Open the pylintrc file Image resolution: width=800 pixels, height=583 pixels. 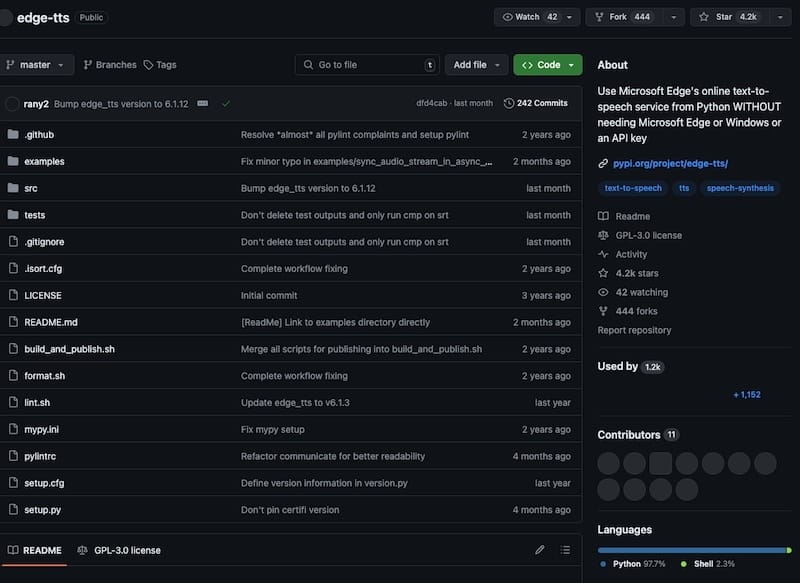[x=40, y=457]
